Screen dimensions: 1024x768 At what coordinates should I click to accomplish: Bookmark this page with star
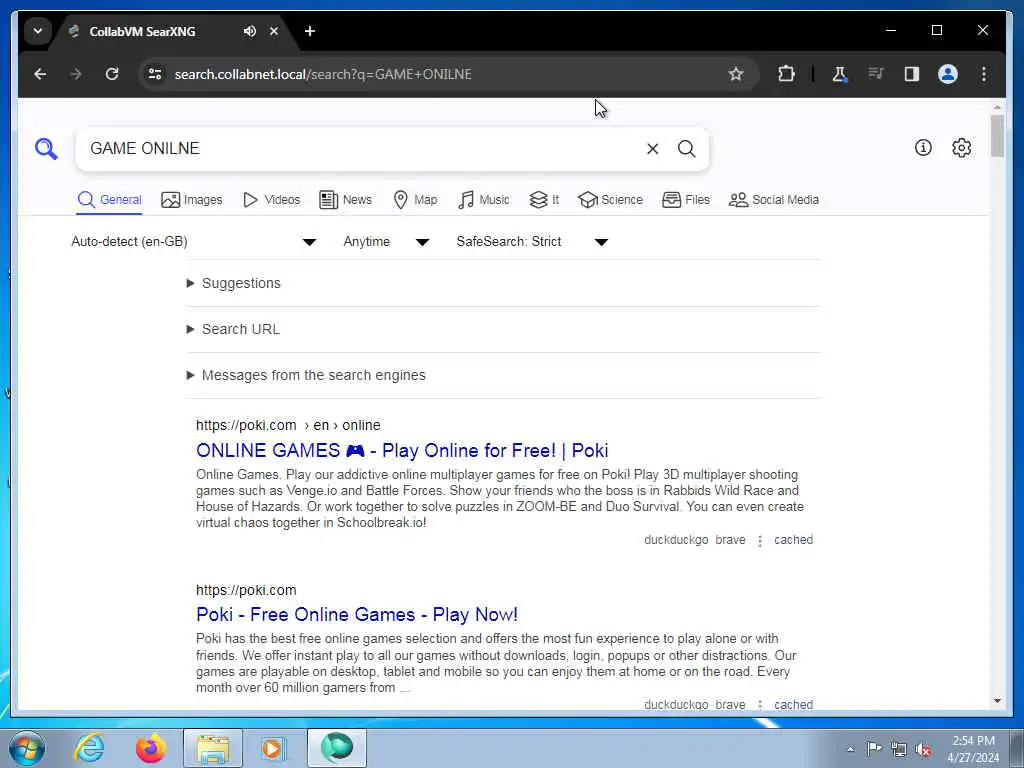[736, 74]
